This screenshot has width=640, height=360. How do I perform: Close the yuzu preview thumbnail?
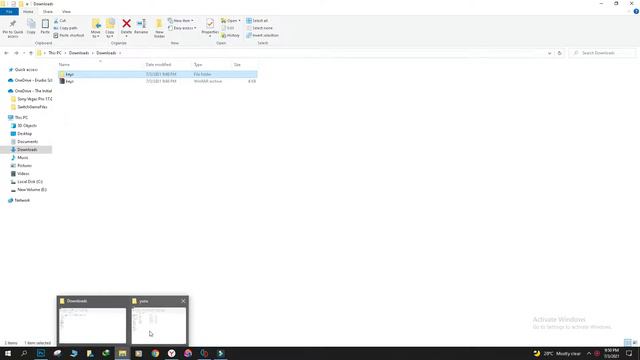pyautogui.click(x=183, y=301)
